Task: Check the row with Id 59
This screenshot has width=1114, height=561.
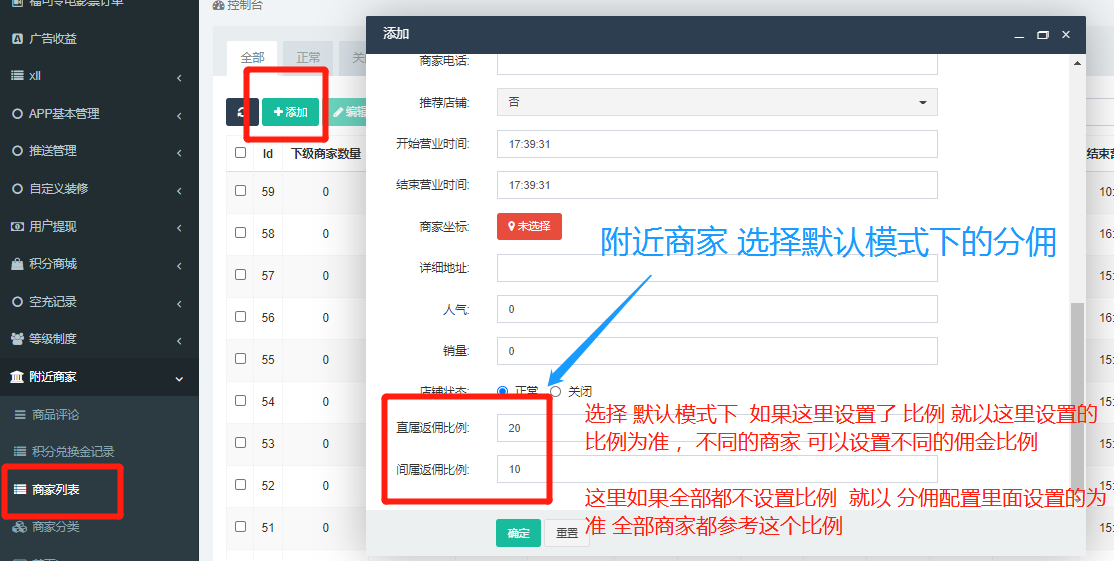Action: 240,190
